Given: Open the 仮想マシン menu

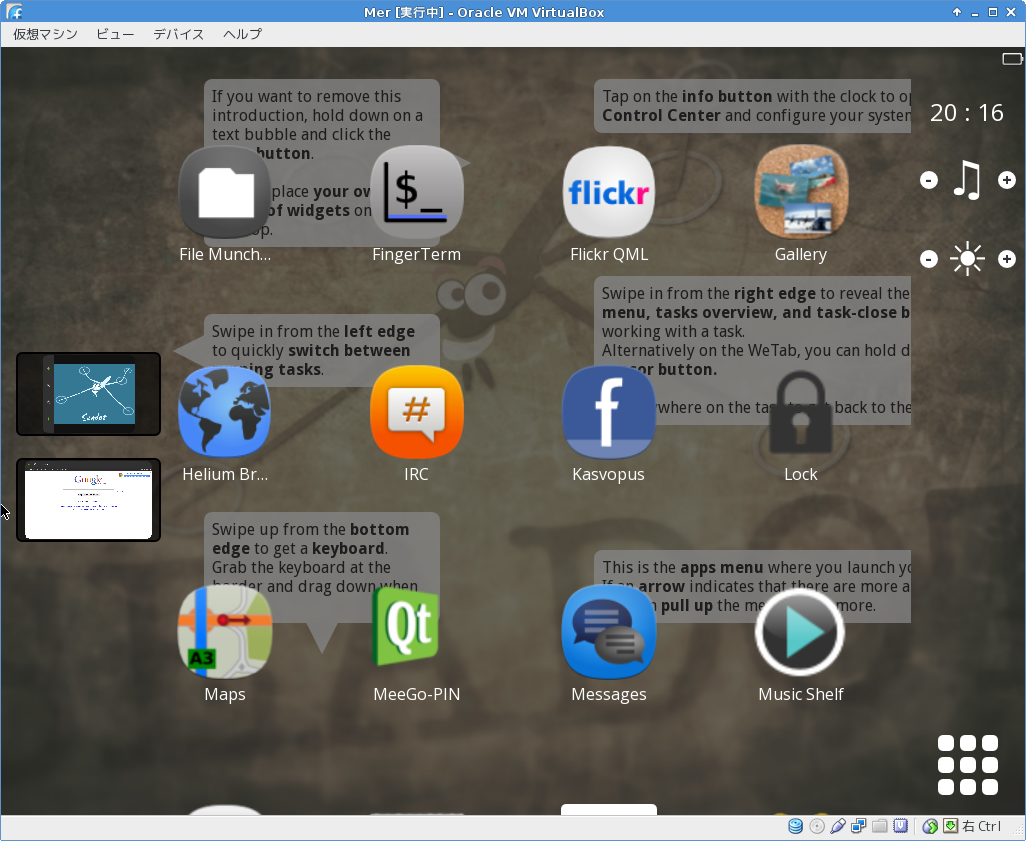Looking at the screenshot, I should tap(45, 34).
